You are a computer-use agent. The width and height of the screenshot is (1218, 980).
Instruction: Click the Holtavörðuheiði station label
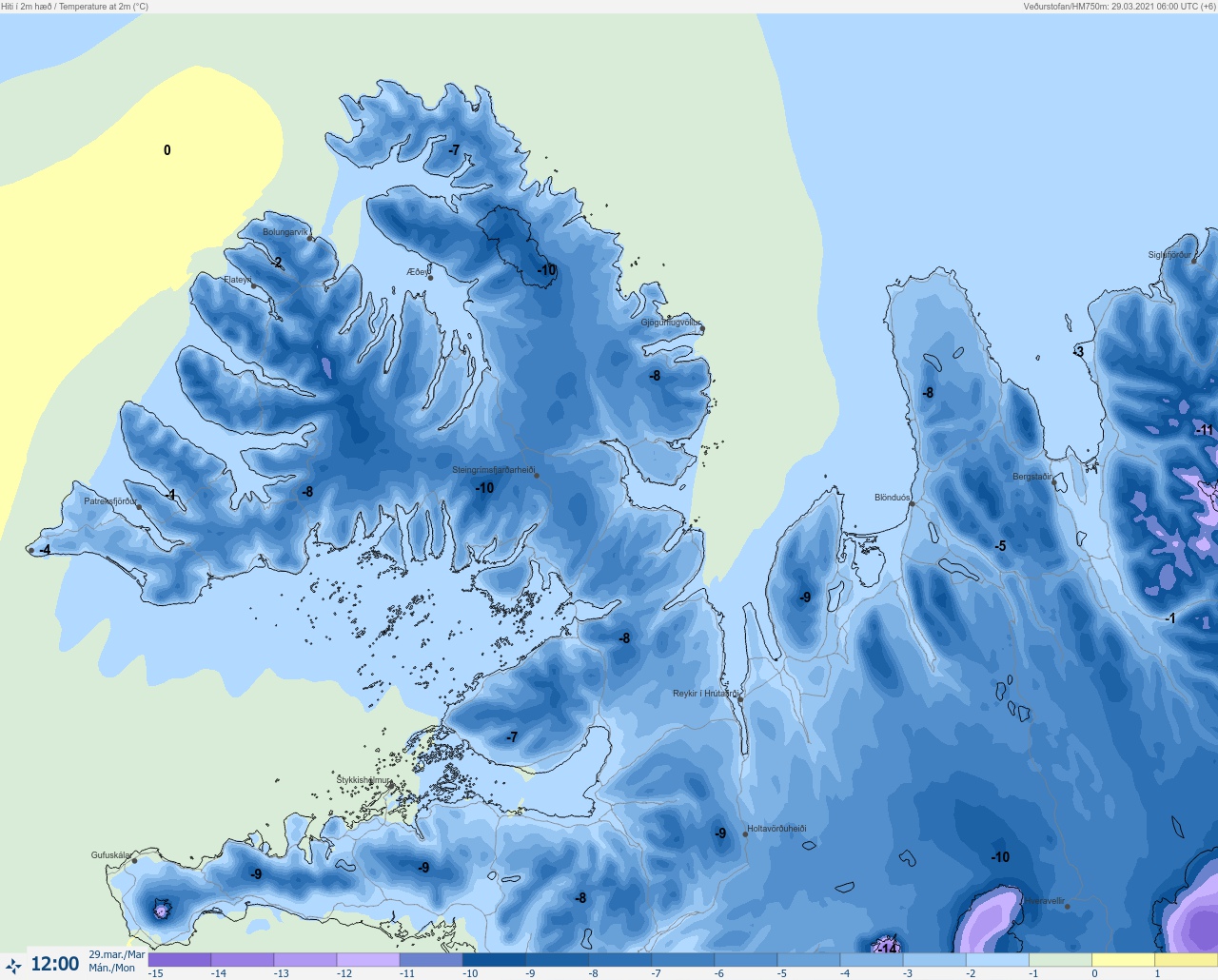point(776,829)
